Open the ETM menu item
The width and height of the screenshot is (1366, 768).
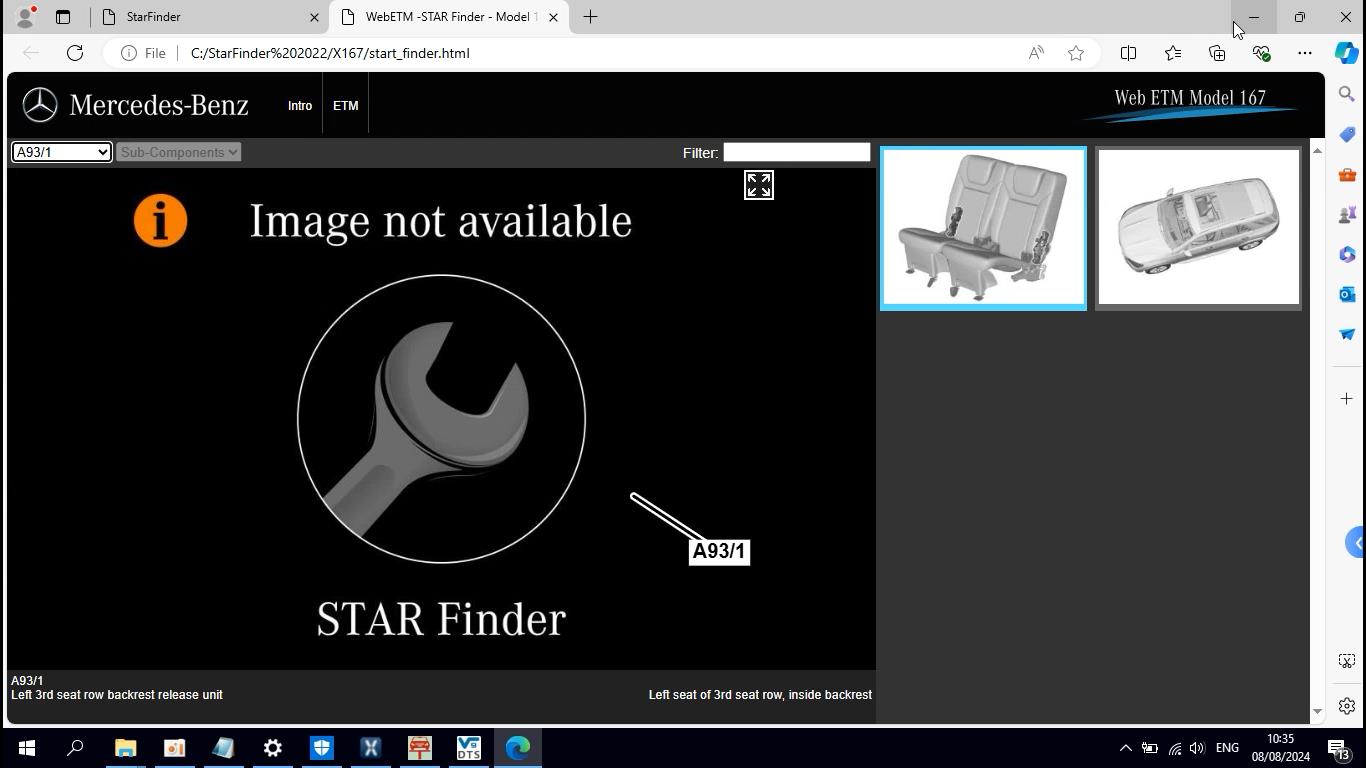coord(345,105)
